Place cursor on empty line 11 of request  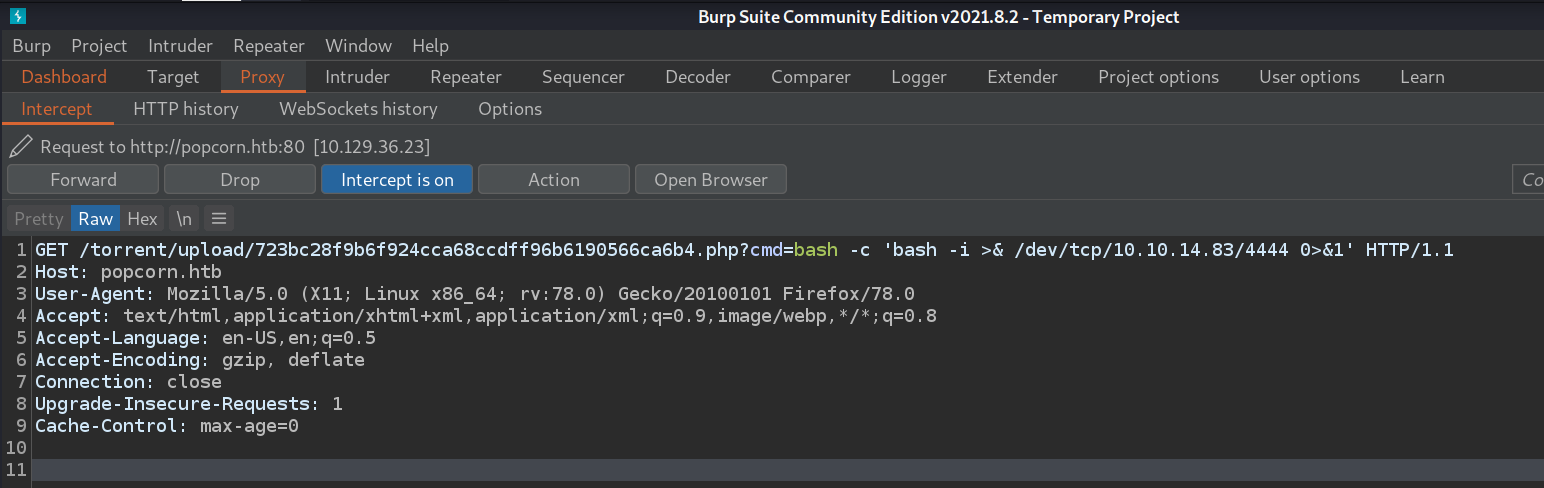[788, 469]
